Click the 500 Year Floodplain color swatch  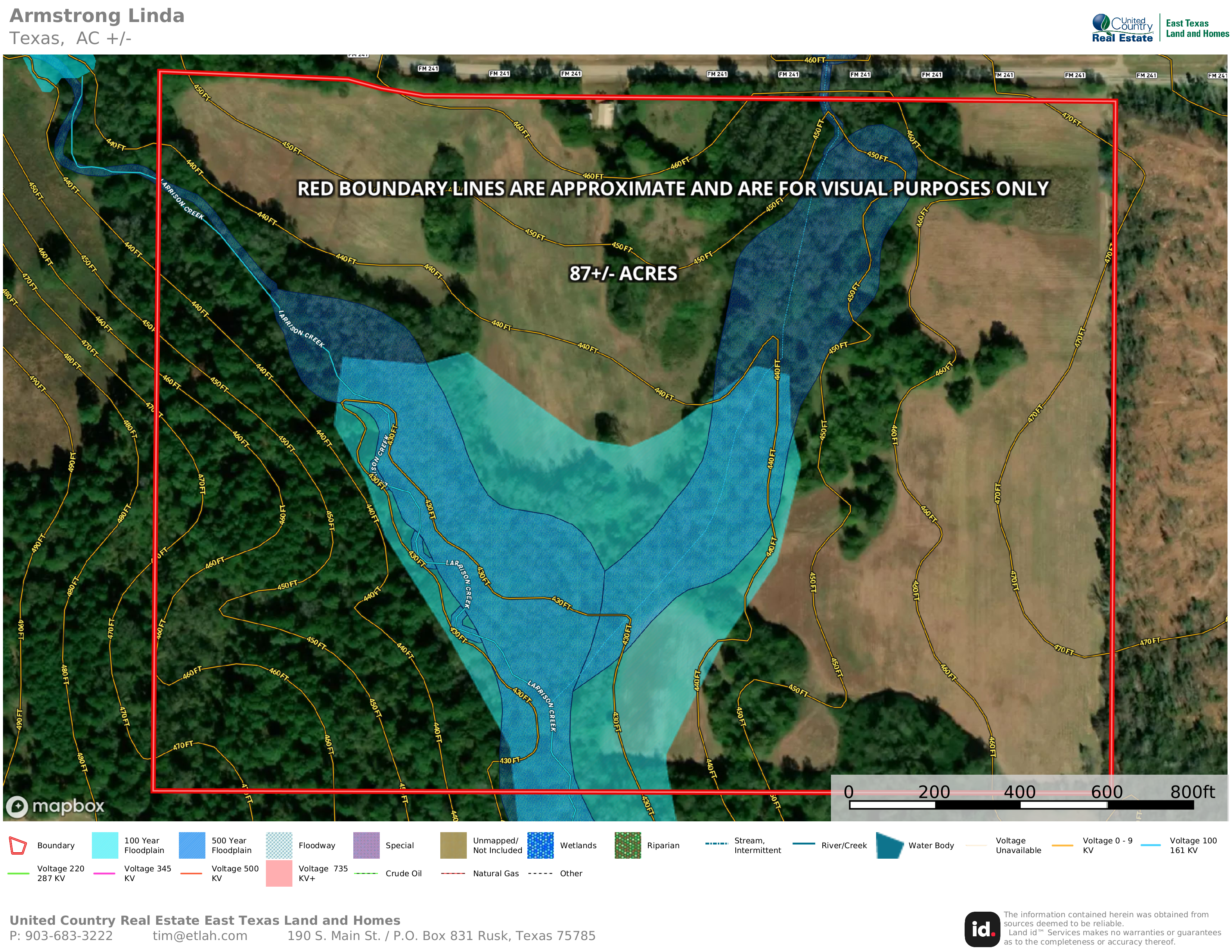coord(192,845)
